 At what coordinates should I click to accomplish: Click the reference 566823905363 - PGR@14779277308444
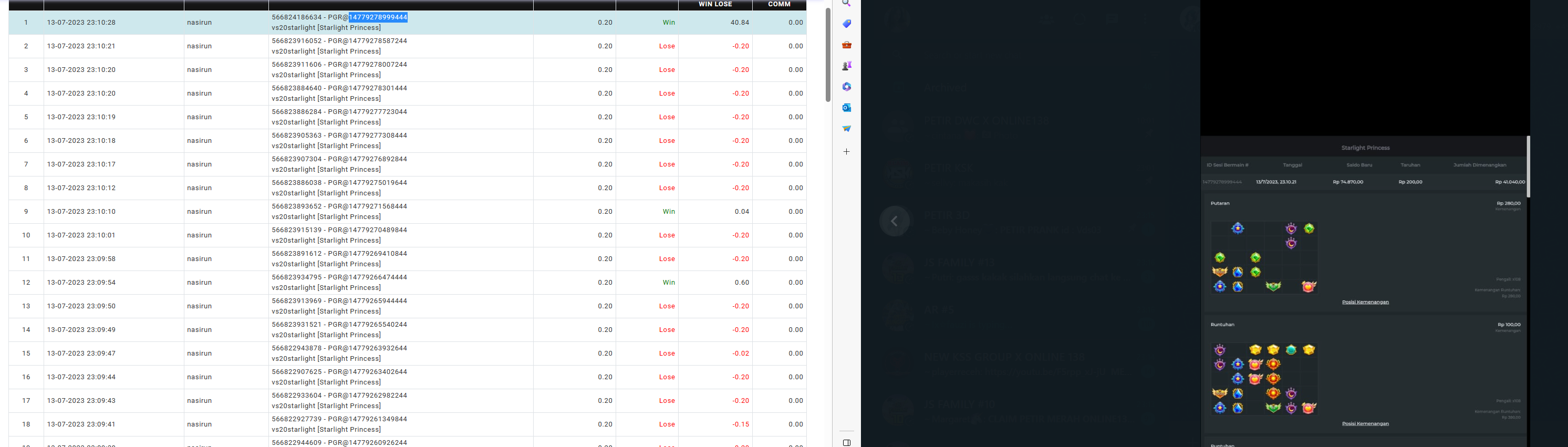(340, 135)
